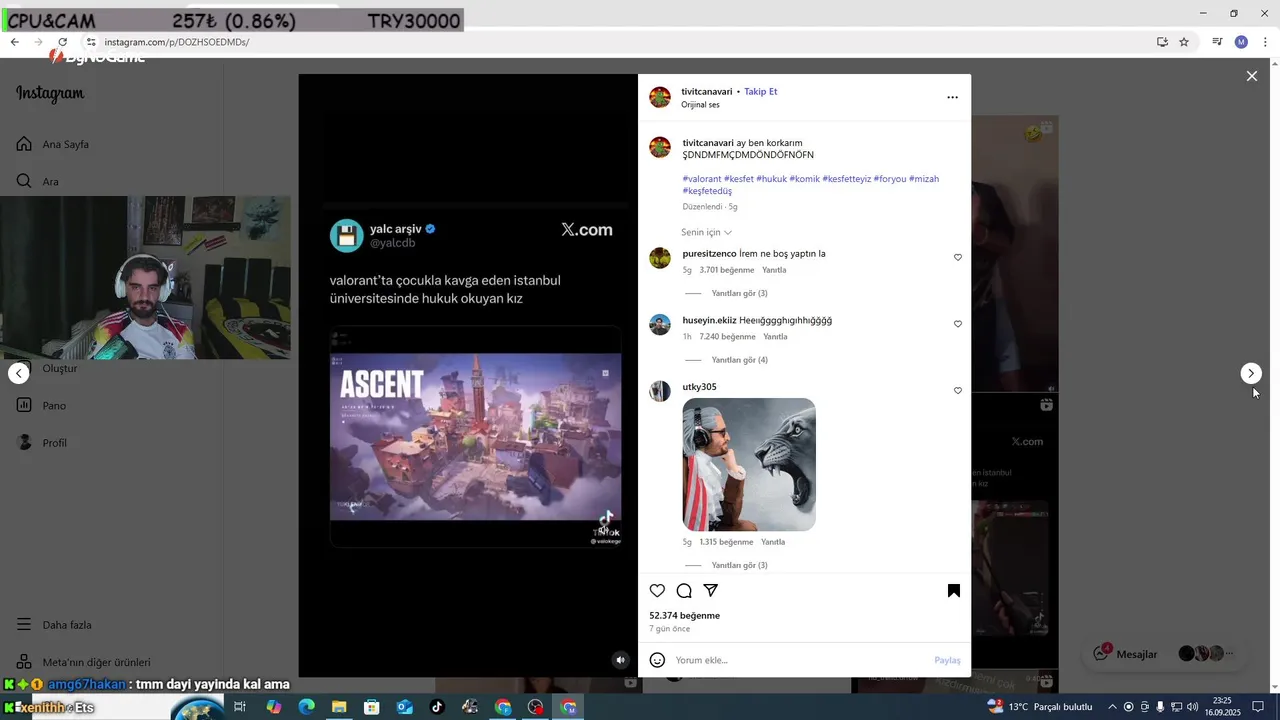
Task: Focus the Yorum ekle comment field
Action: coord(800,660)
